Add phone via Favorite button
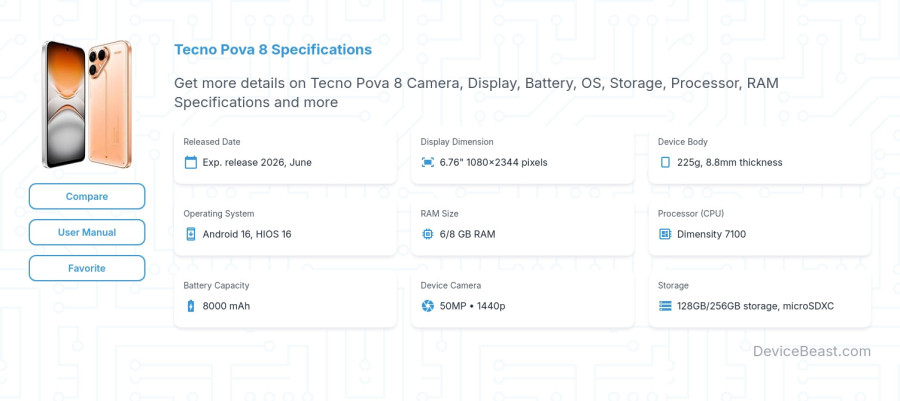 click(x=87, y=268)
